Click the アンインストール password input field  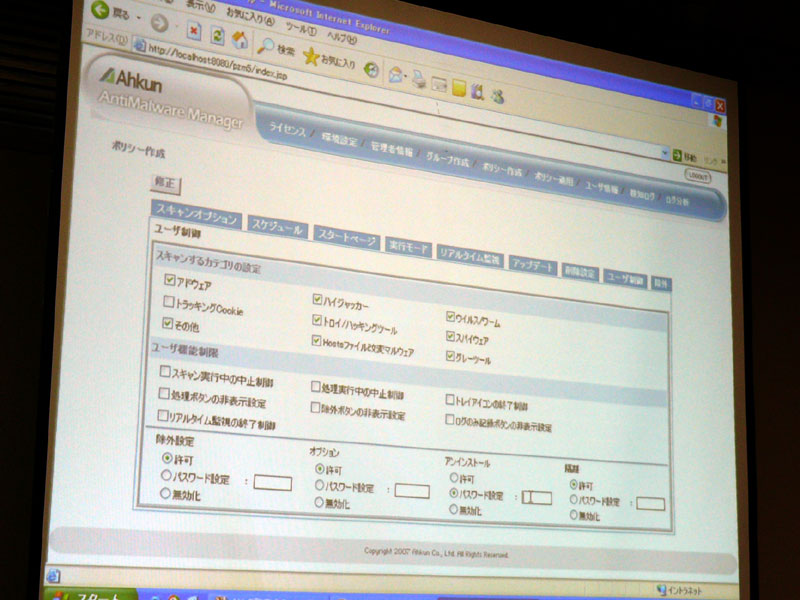[x=537, y=497]
